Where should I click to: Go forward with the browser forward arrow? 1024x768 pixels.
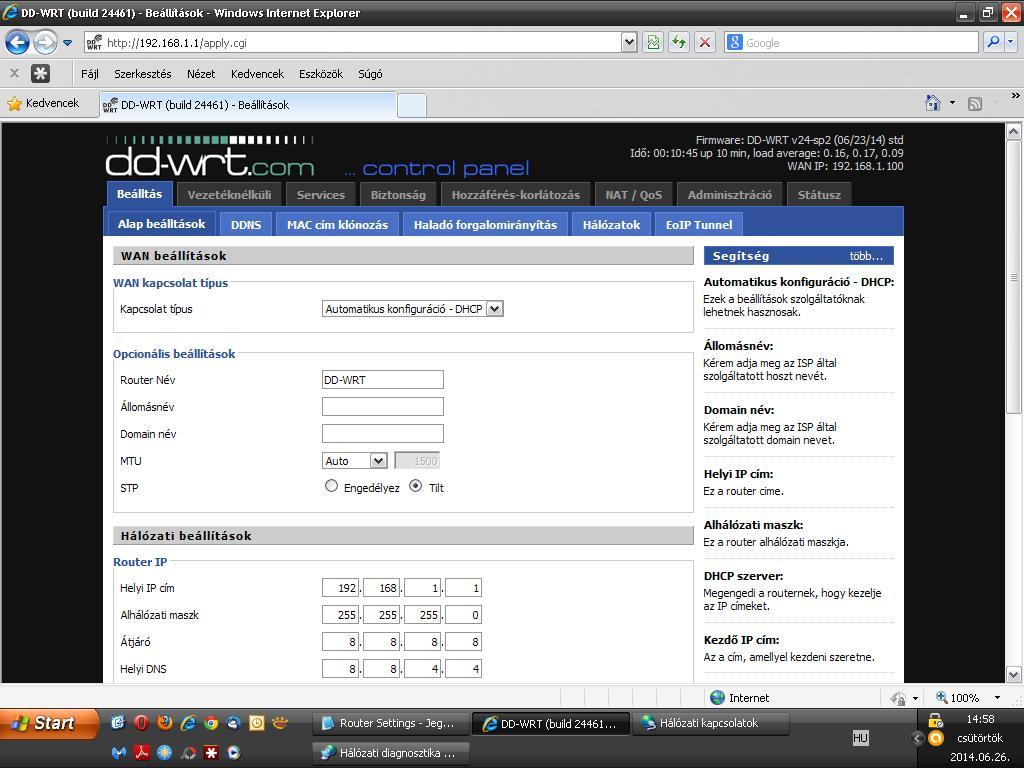tap(45, 43)
